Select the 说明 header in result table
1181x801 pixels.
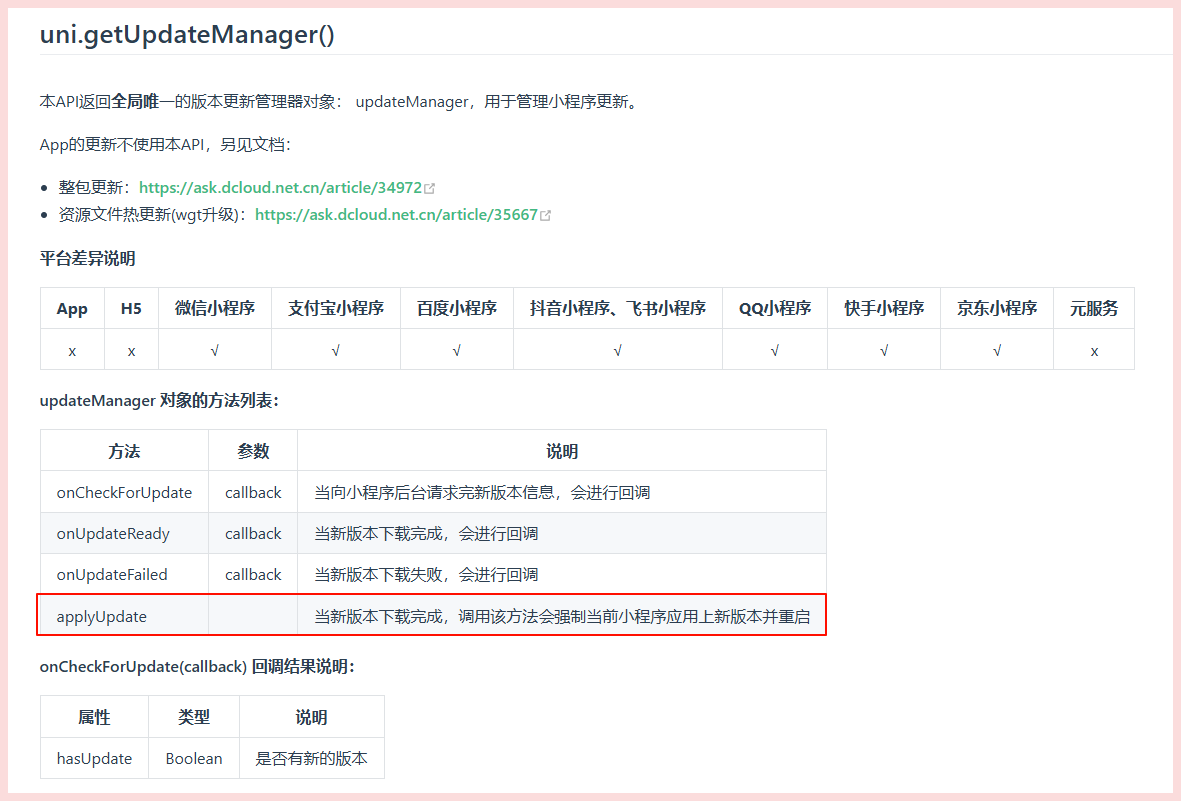312,717
